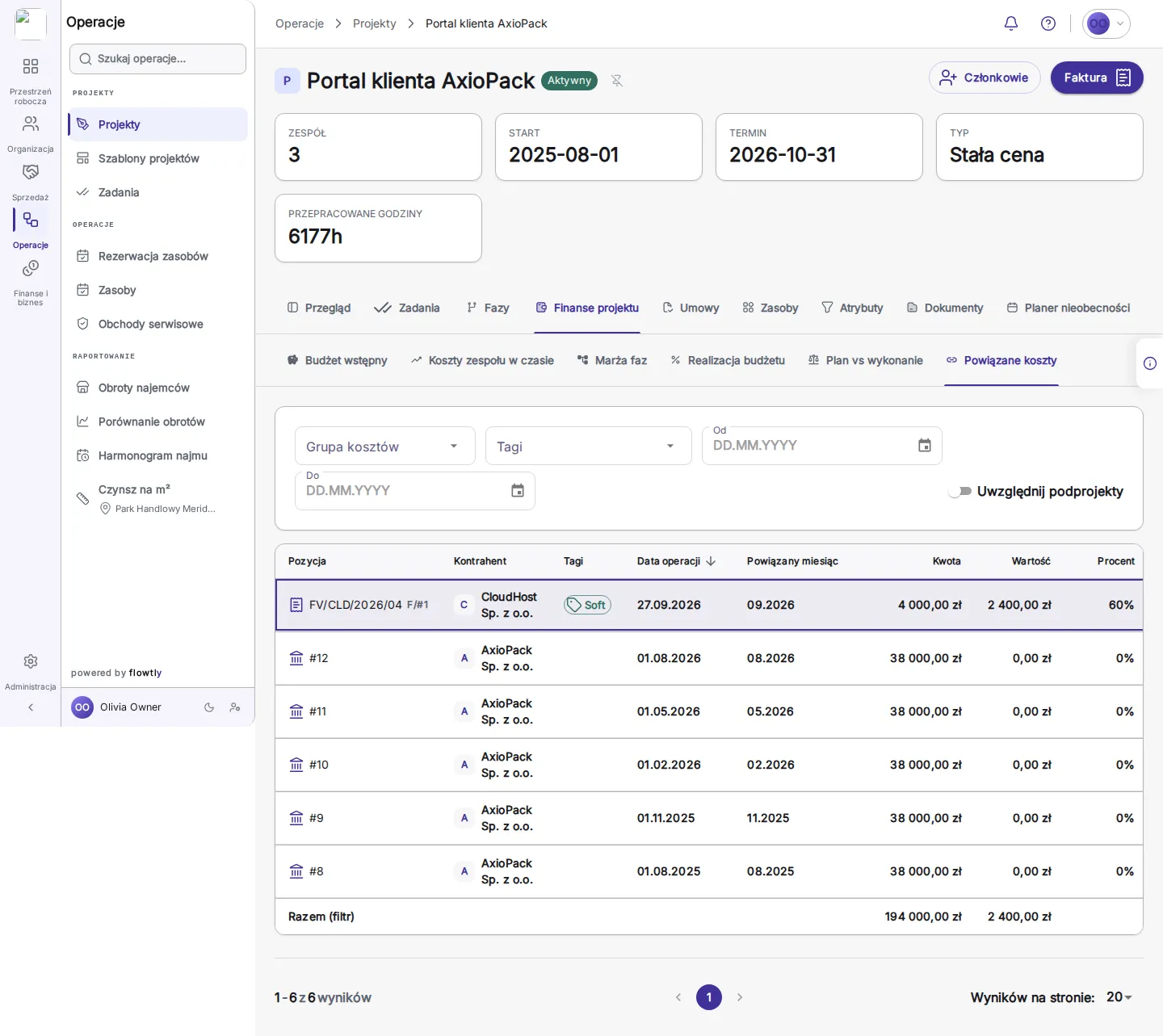
Task: Select the Budżet wstępny sub-tab
Action: click(x=338, y=360)
